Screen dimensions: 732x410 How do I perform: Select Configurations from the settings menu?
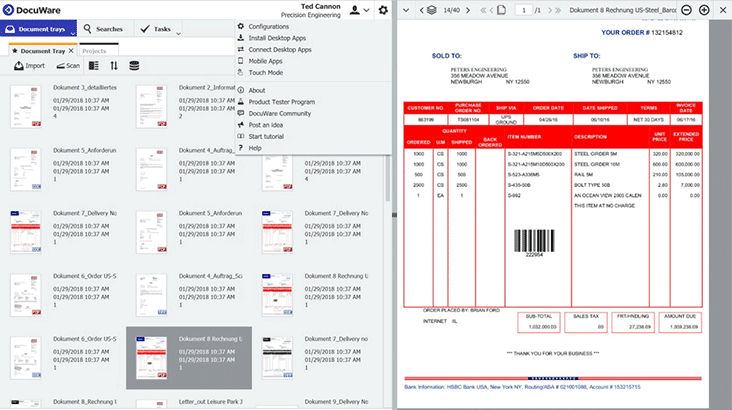268,26
